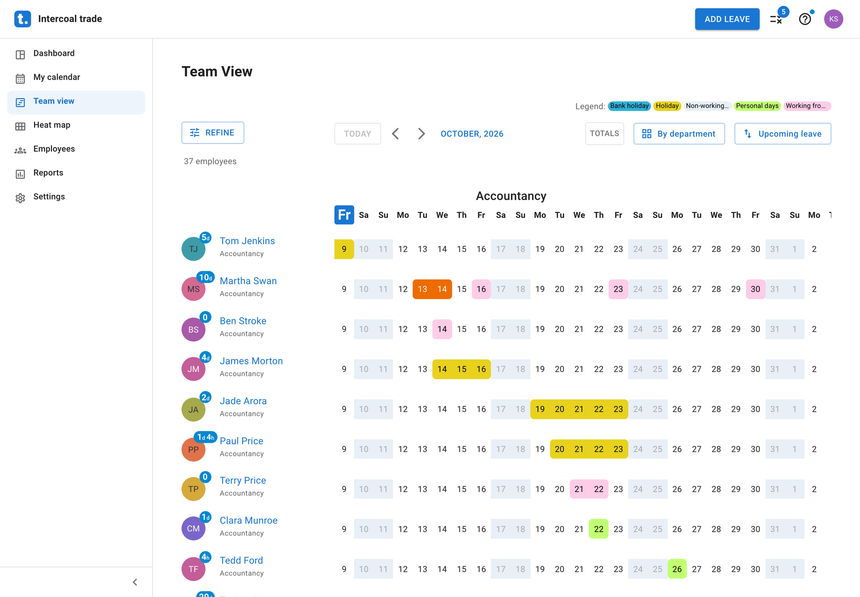Screen dimensions: 860x597
Task: Toggle the TOTALS view
Action: 604,133
